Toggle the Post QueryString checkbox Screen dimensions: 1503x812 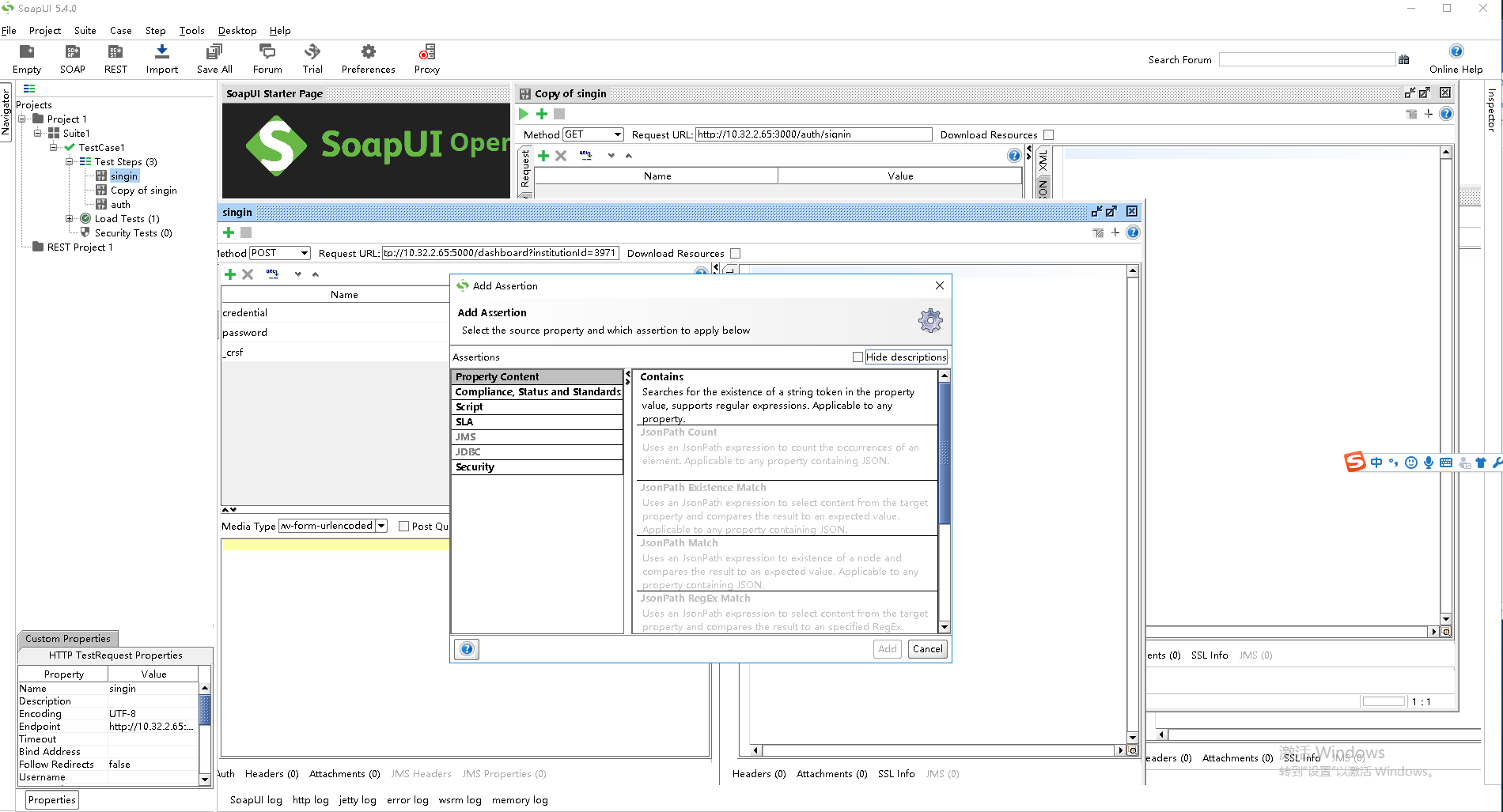(x=403, y=526)
